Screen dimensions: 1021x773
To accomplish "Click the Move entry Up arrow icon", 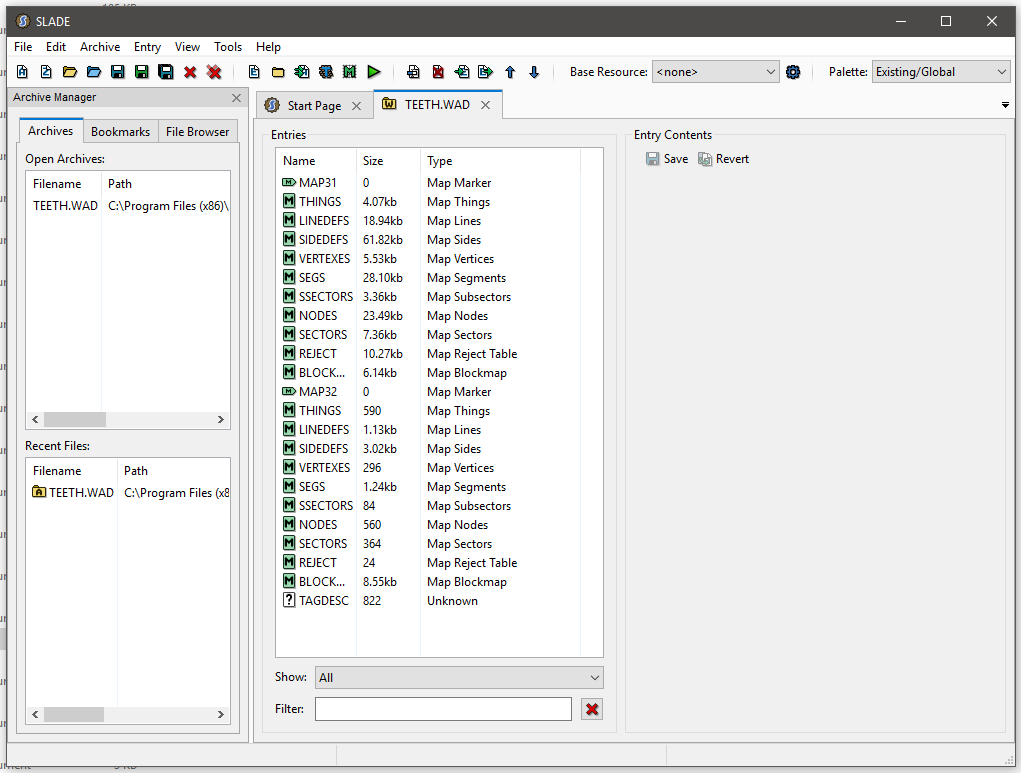I will tap(510, 72).
